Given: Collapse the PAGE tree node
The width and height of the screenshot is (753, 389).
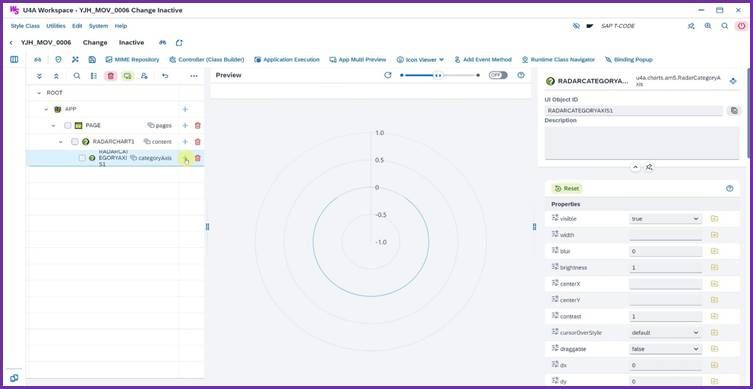Looking at the screenshot, I should pyautogui.click(x=53, y=125).
